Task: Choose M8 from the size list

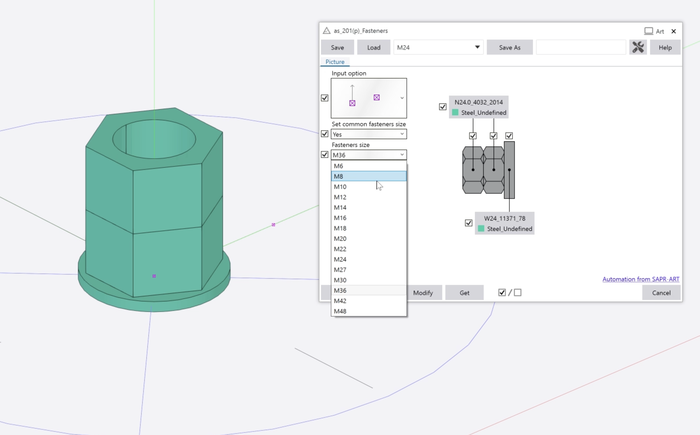Action: coord(369,176)
